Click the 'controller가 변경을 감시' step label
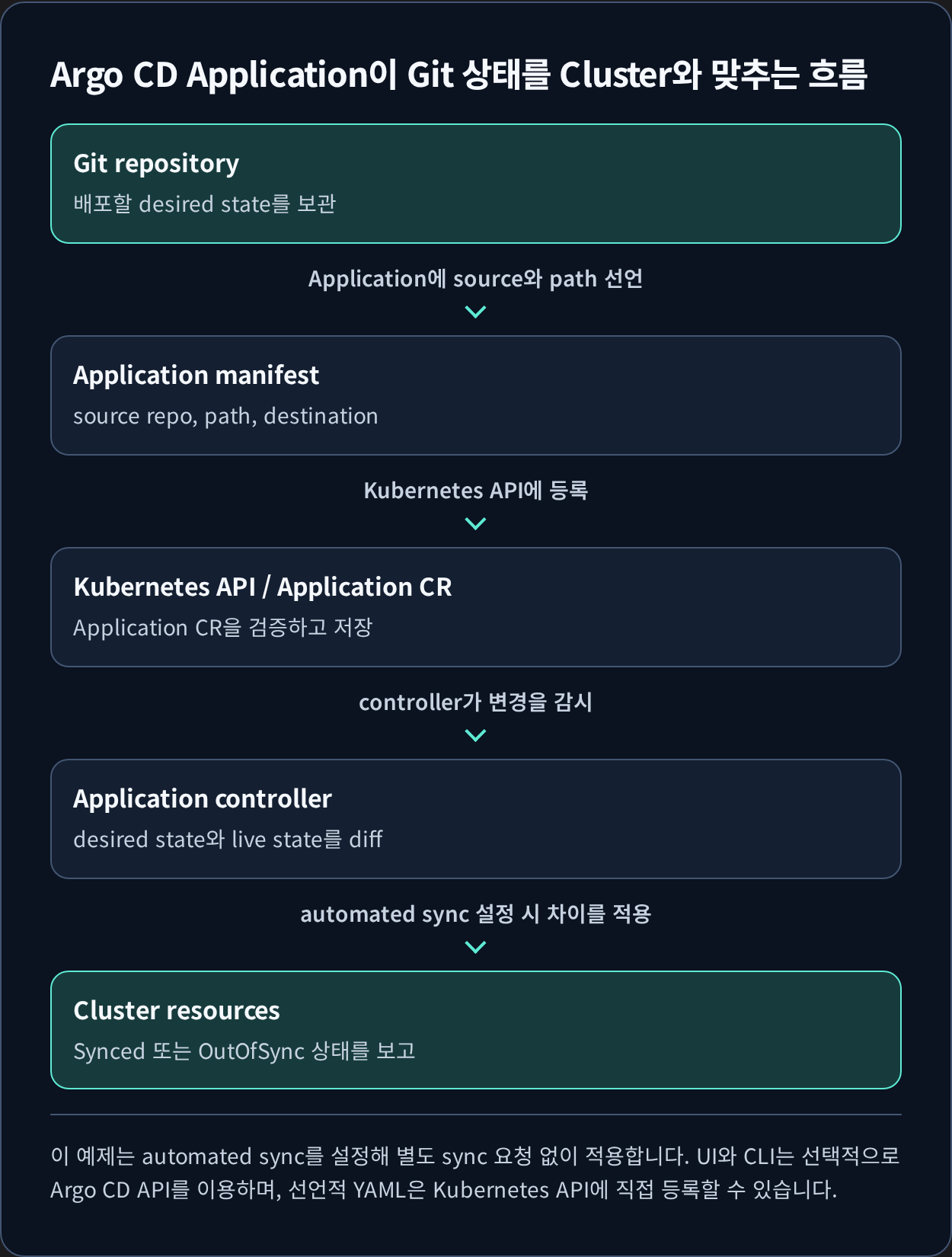Screen dimensions: 952x1257 [475, 702]
